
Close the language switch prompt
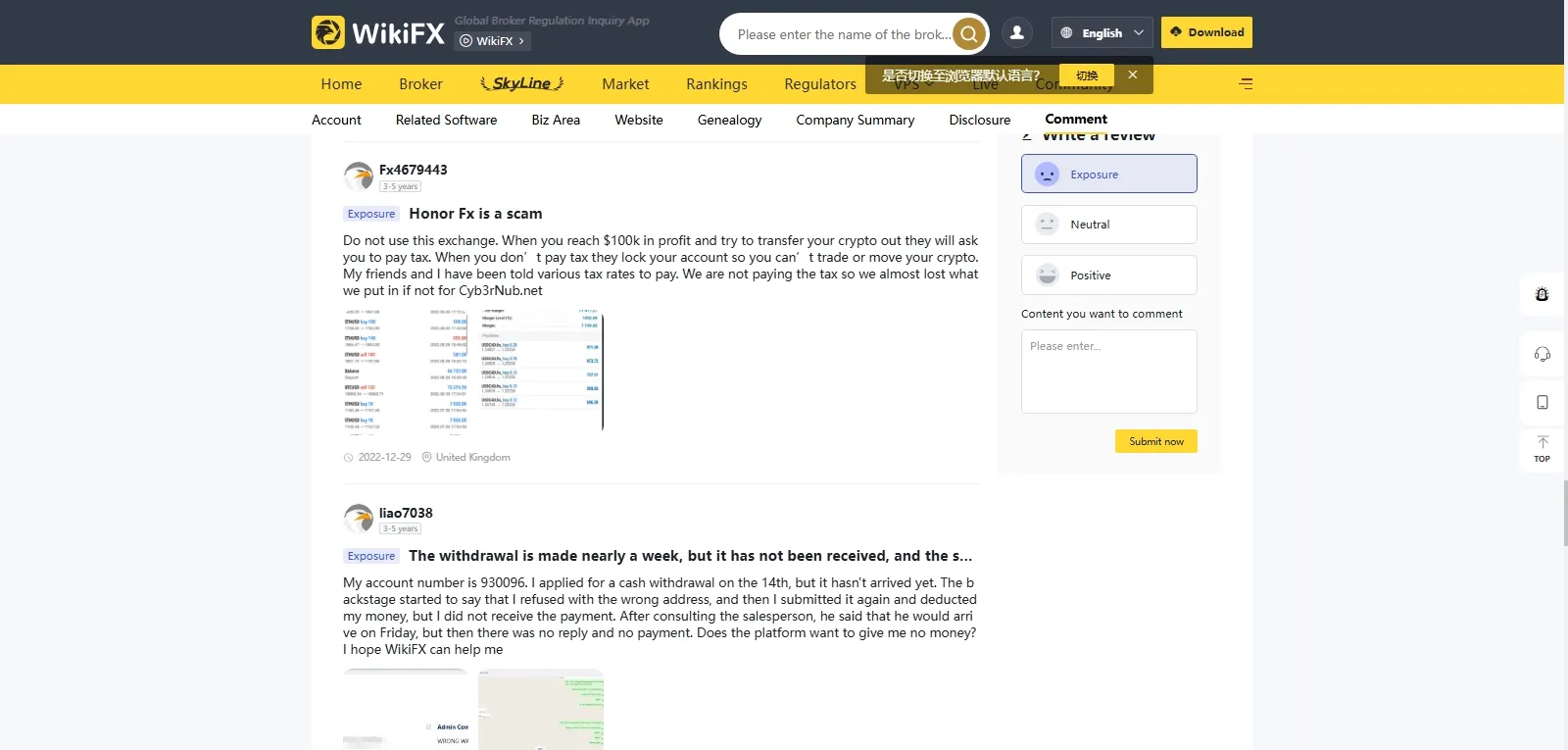1133,75
